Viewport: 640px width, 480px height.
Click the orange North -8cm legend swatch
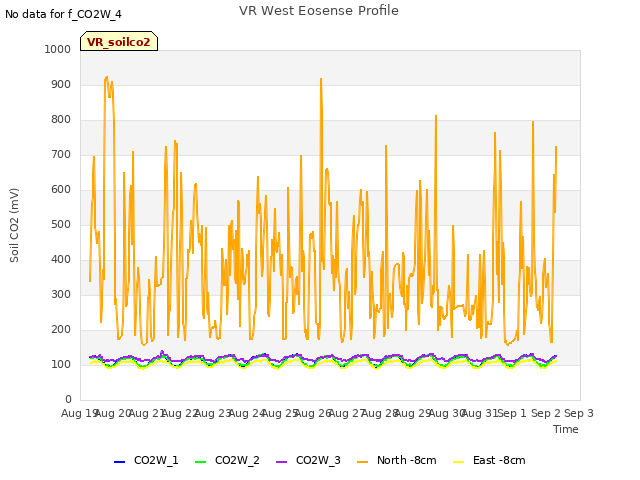click(362, 462)
